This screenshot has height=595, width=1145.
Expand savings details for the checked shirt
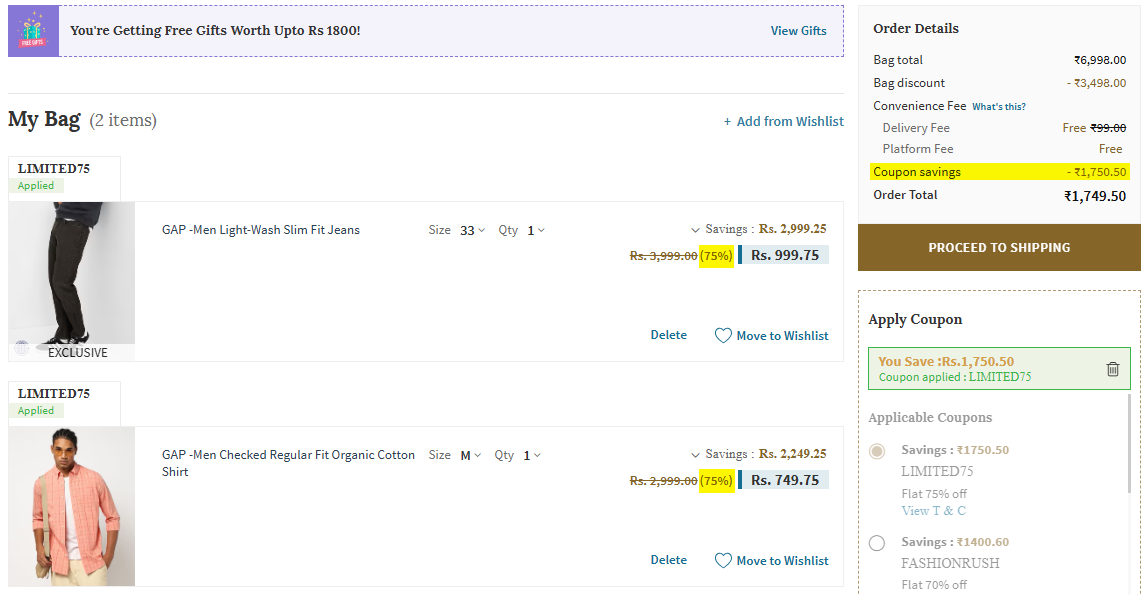[x=696, y=454]
